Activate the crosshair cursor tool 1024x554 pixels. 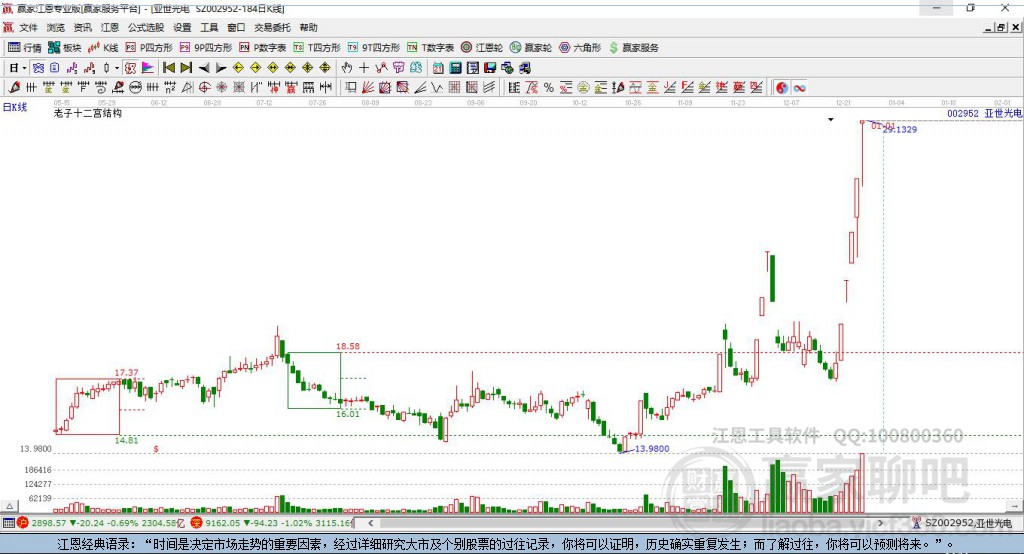pyautogui.click(x=364, y=68)
